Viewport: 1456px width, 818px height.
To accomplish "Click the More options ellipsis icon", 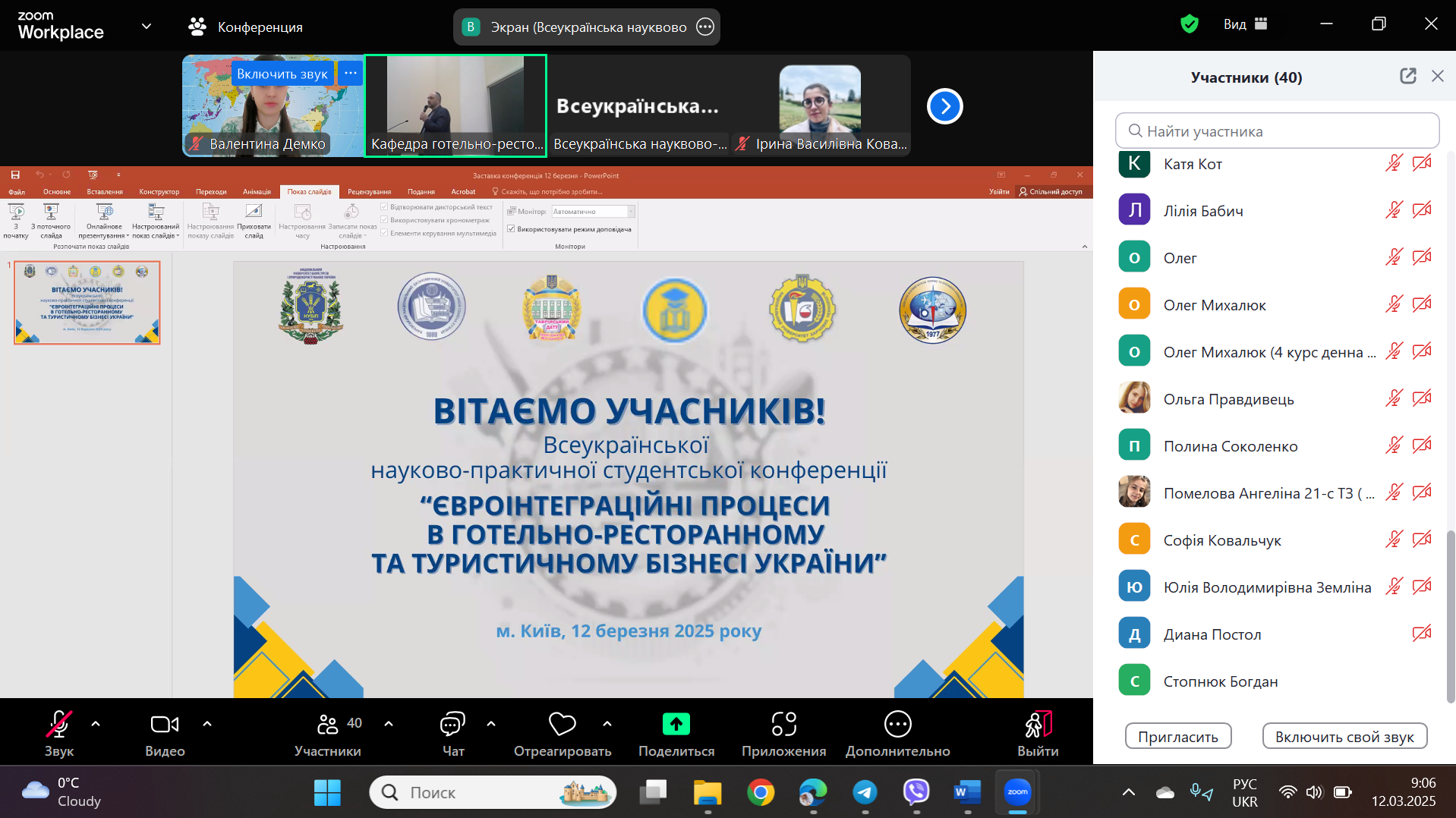I will (x=897, y=725).
